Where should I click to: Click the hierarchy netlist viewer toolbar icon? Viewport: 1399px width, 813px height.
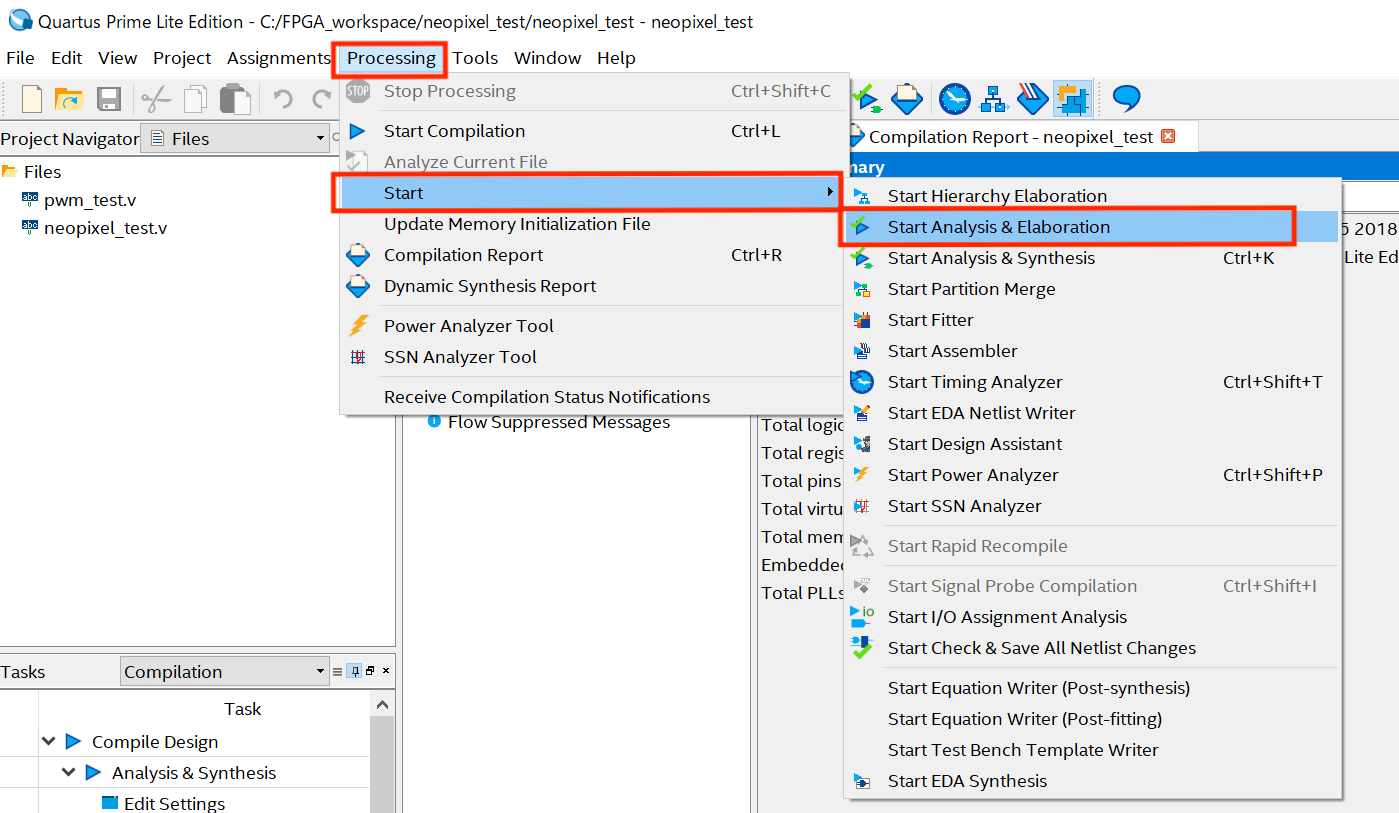tap(993, 99)
